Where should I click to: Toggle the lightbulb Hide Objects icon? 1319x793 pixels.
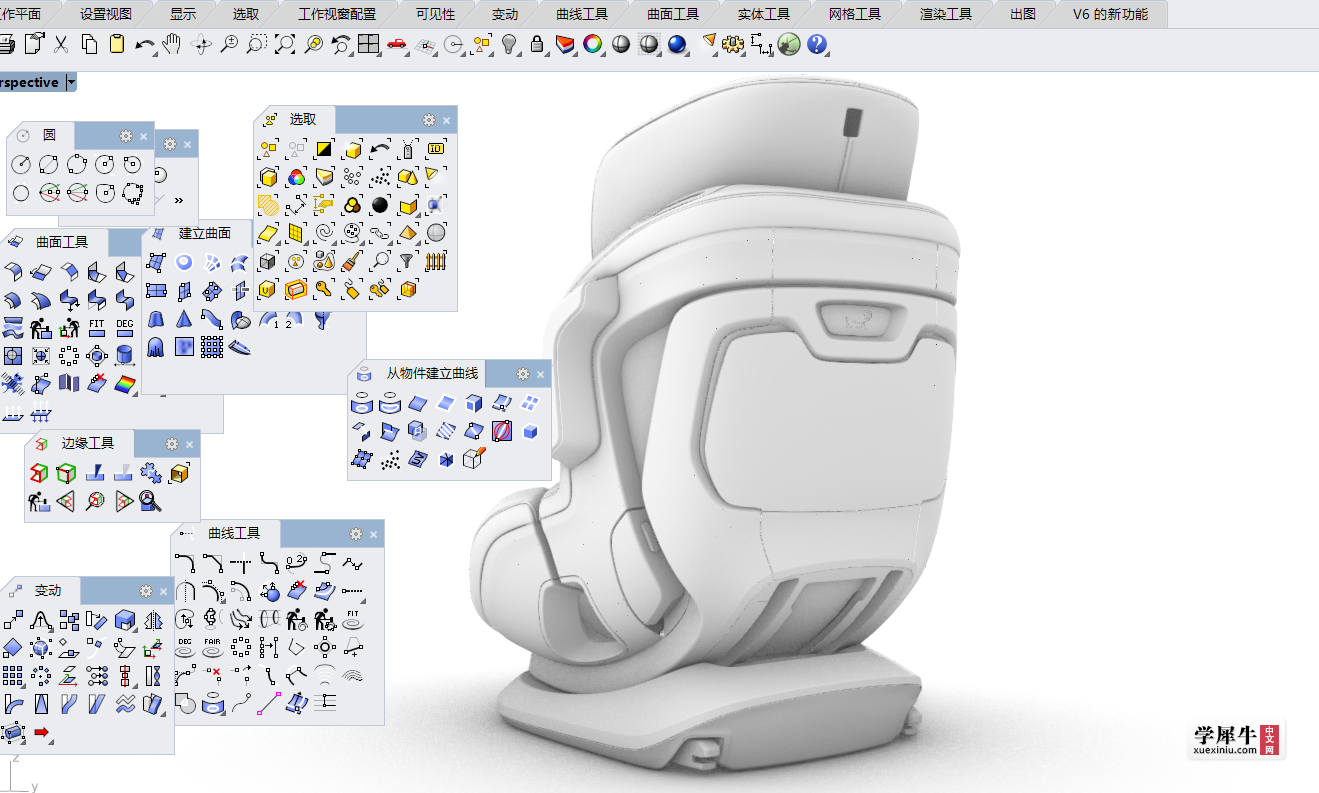509,43
